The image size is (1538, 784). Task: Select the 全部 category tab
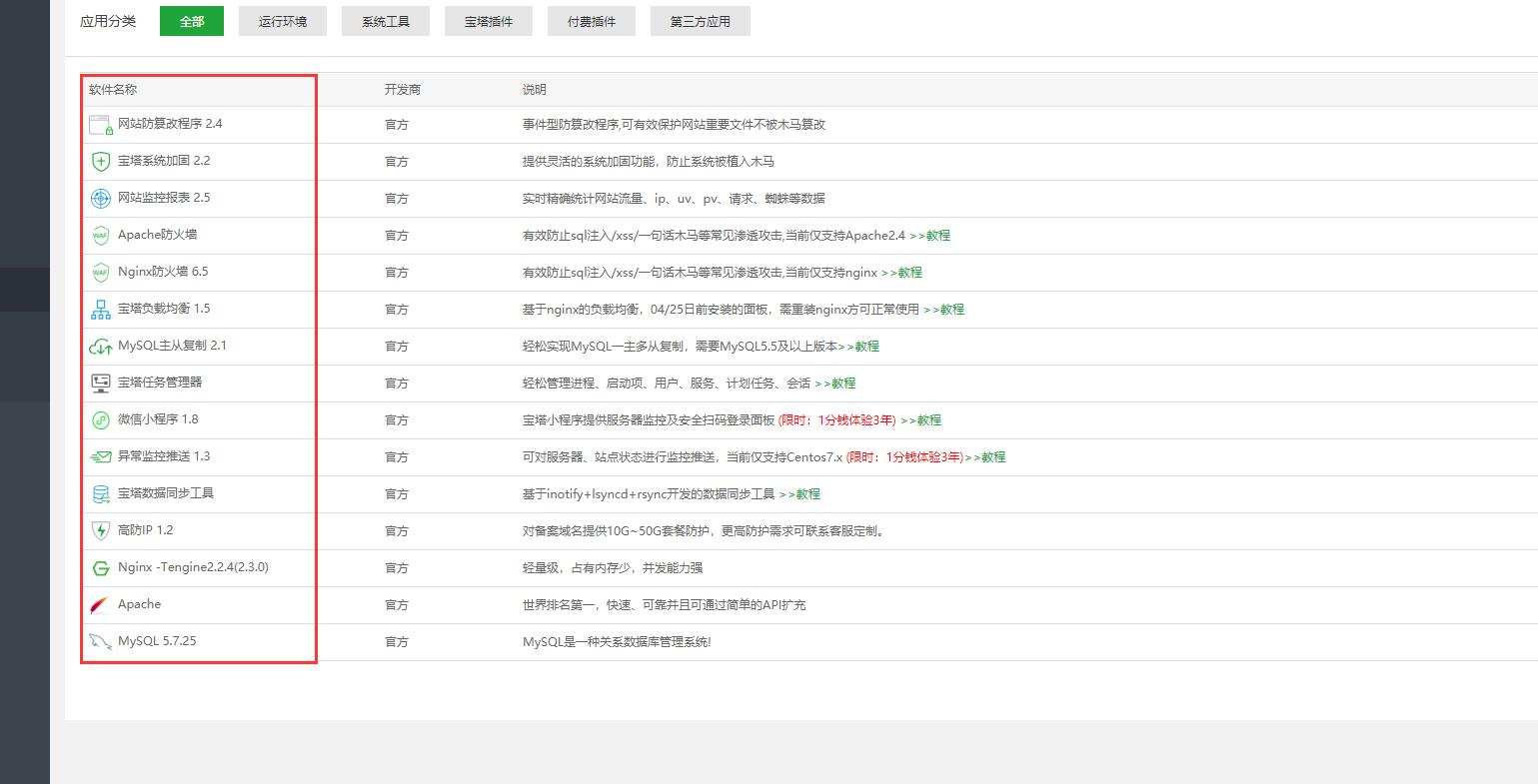pyautogui.click(x=192, y=21)
